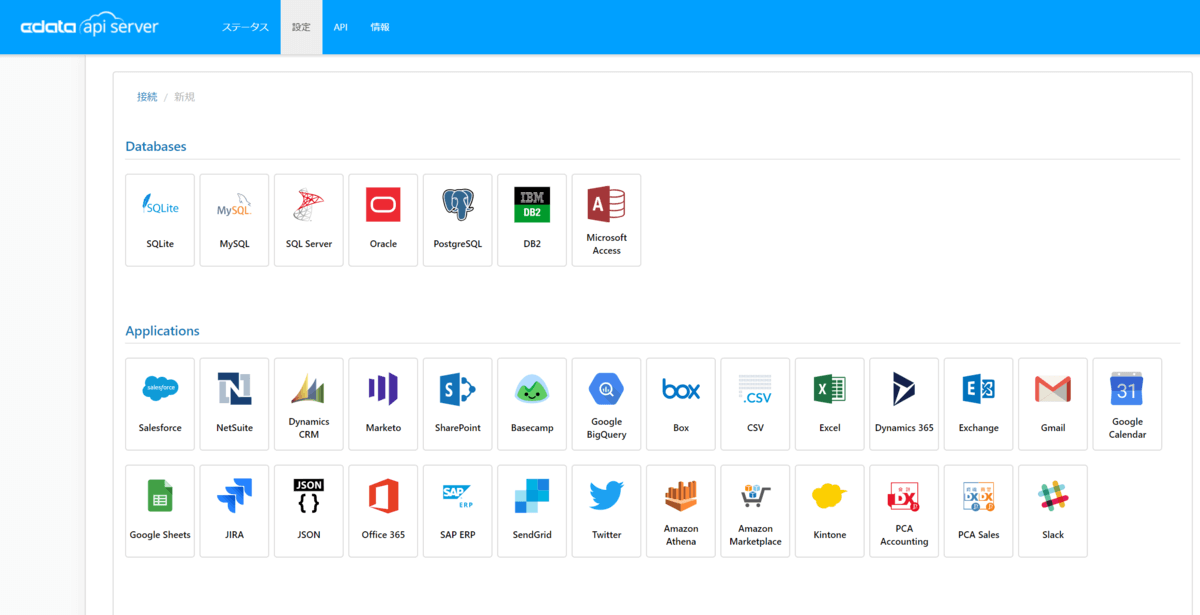Select the Exchange connector
The image size is (1200, 615).
point(978,404)
